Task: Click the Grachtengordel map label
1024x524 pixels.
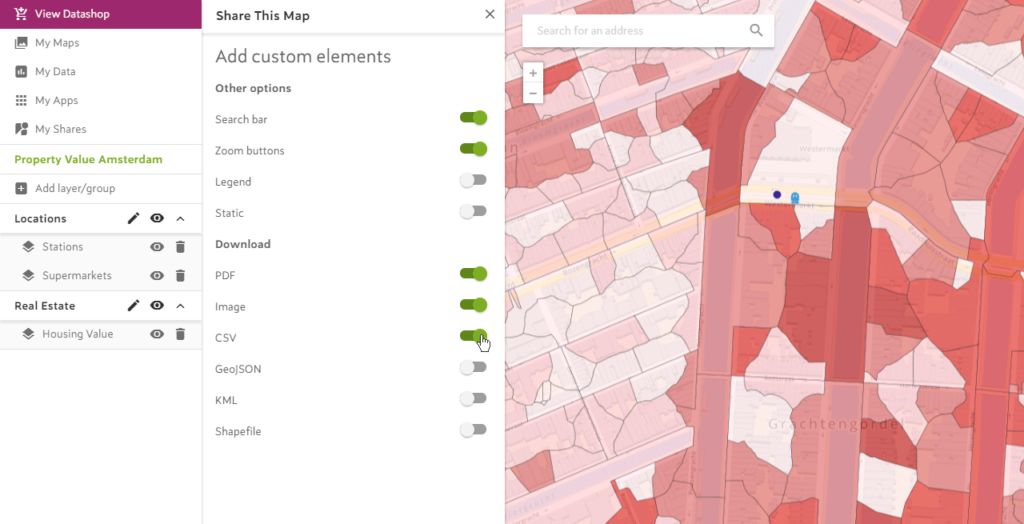Action: click(x=837, y=425)
